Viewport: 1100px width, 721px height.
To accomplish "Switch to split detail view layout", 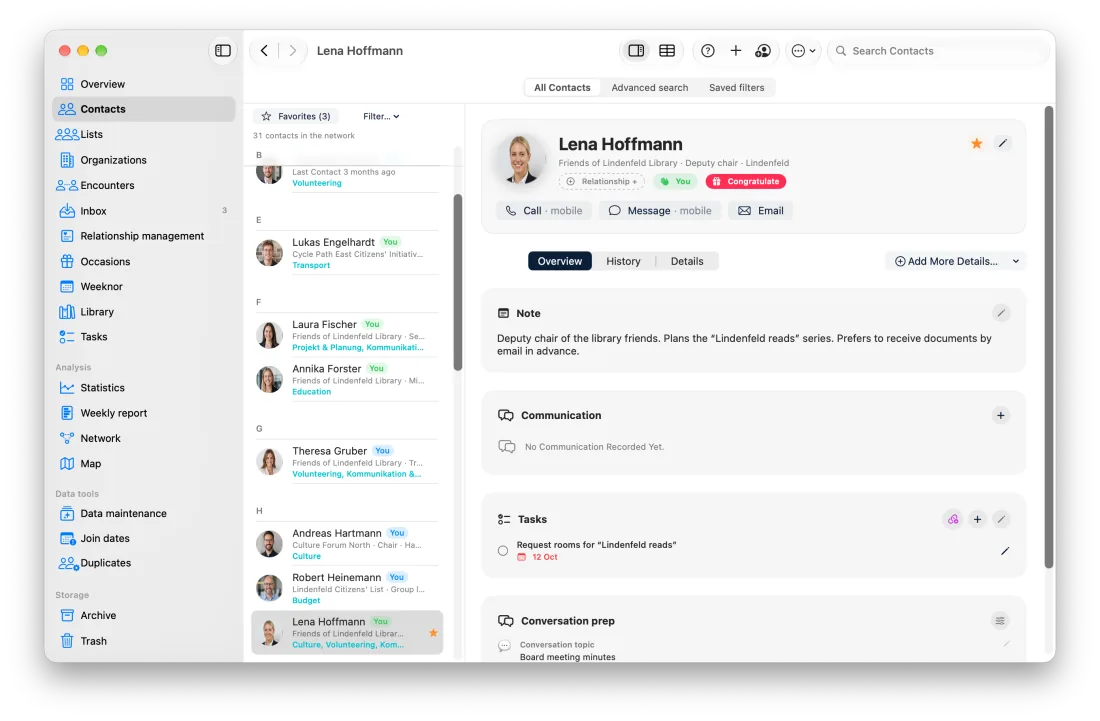I will [636, 50].
